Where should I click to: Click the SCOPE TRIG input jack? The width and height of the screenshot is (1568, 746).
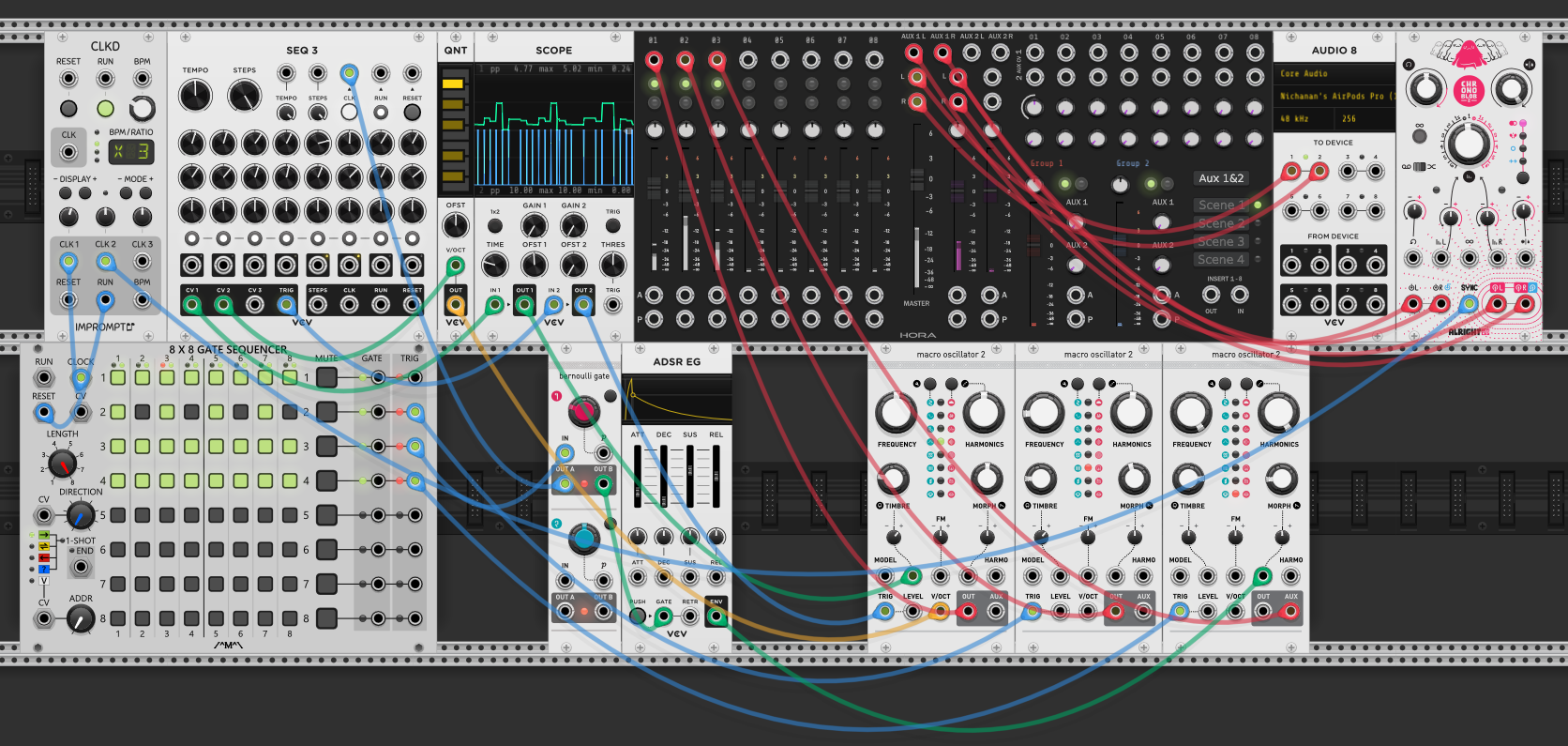612,304
